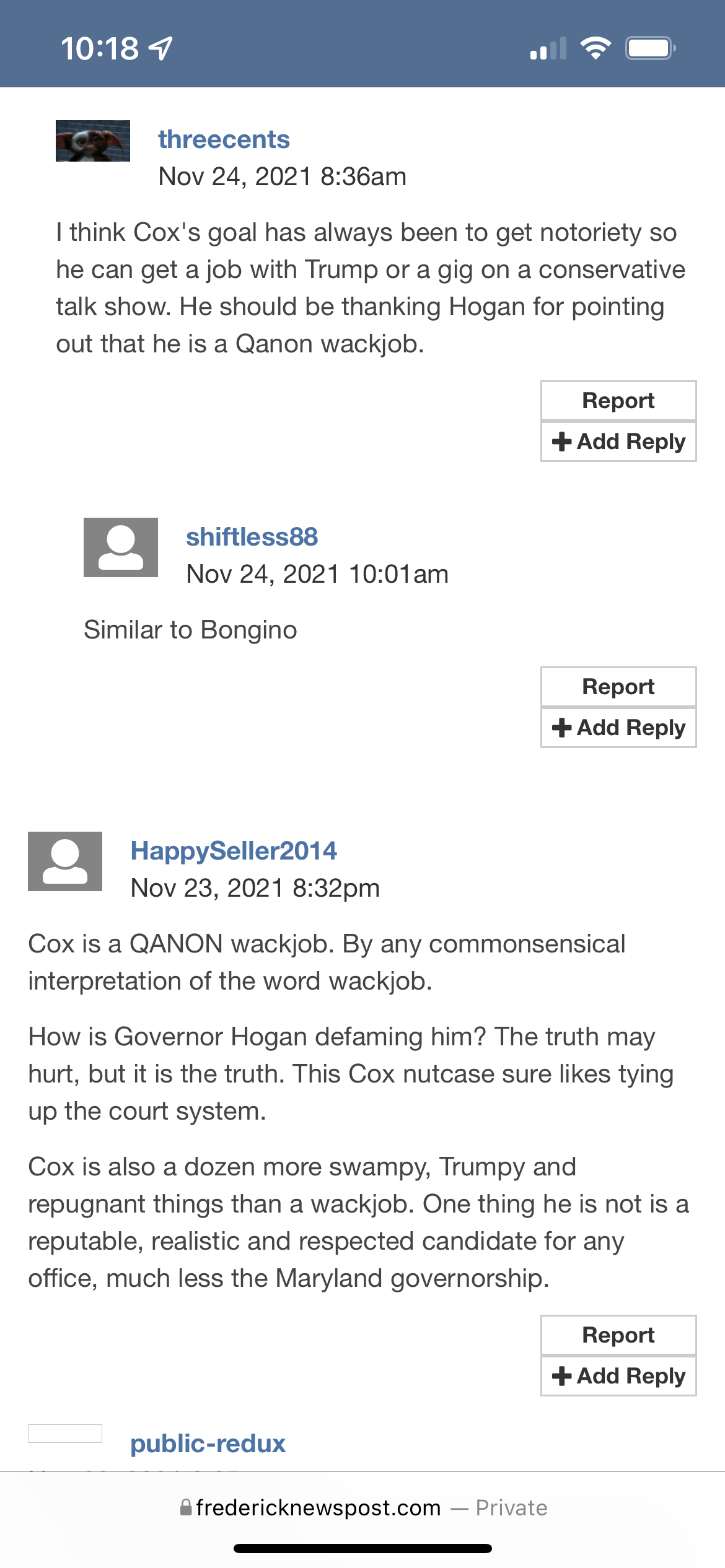The image size is (725, 1568).
Task: Report the shiftless88 Bongino comment
Action: point(618,687)
